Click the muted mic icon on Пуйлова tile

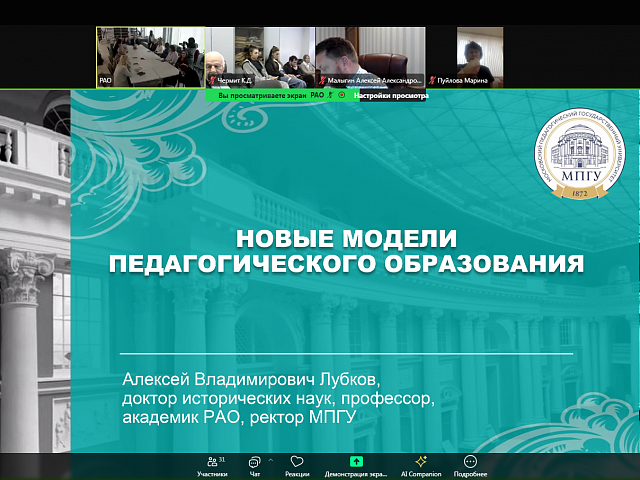432,80
